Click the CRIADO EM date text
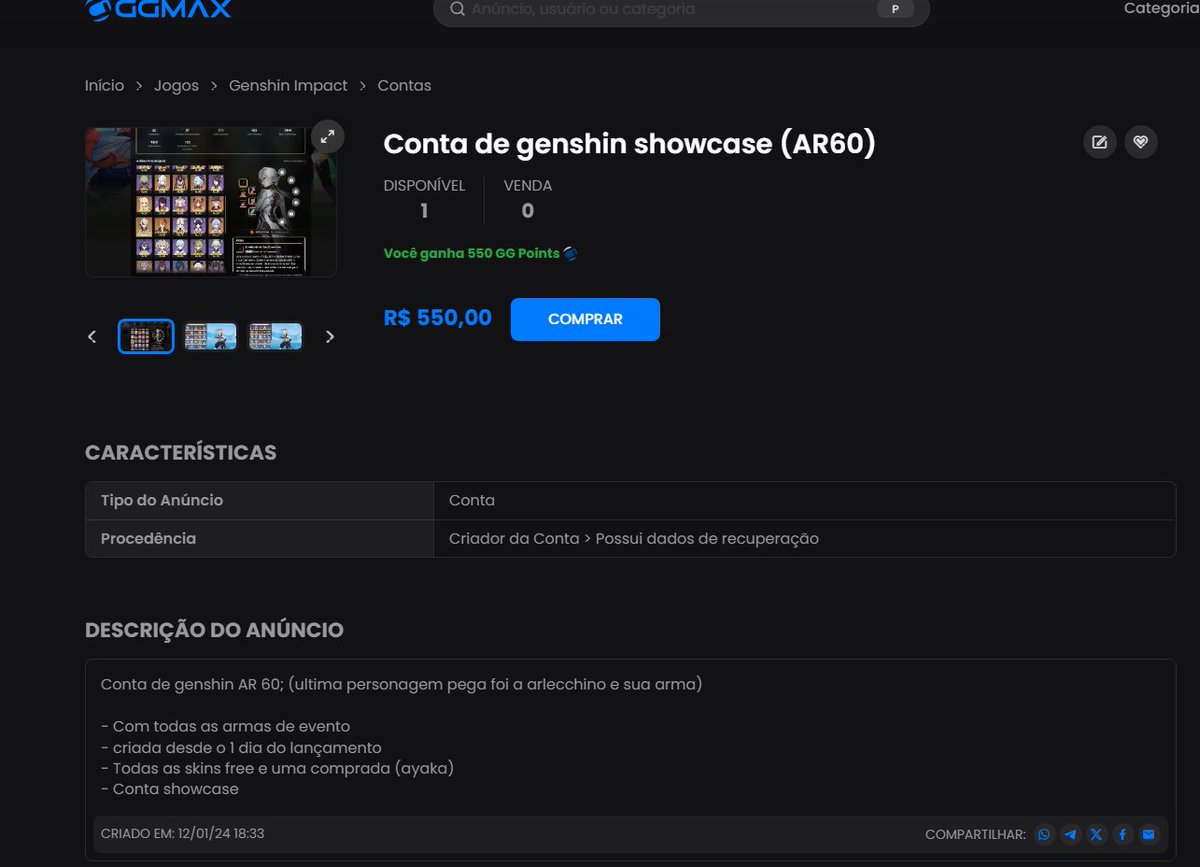This screenshot has height=867, width=1200. 182,833
